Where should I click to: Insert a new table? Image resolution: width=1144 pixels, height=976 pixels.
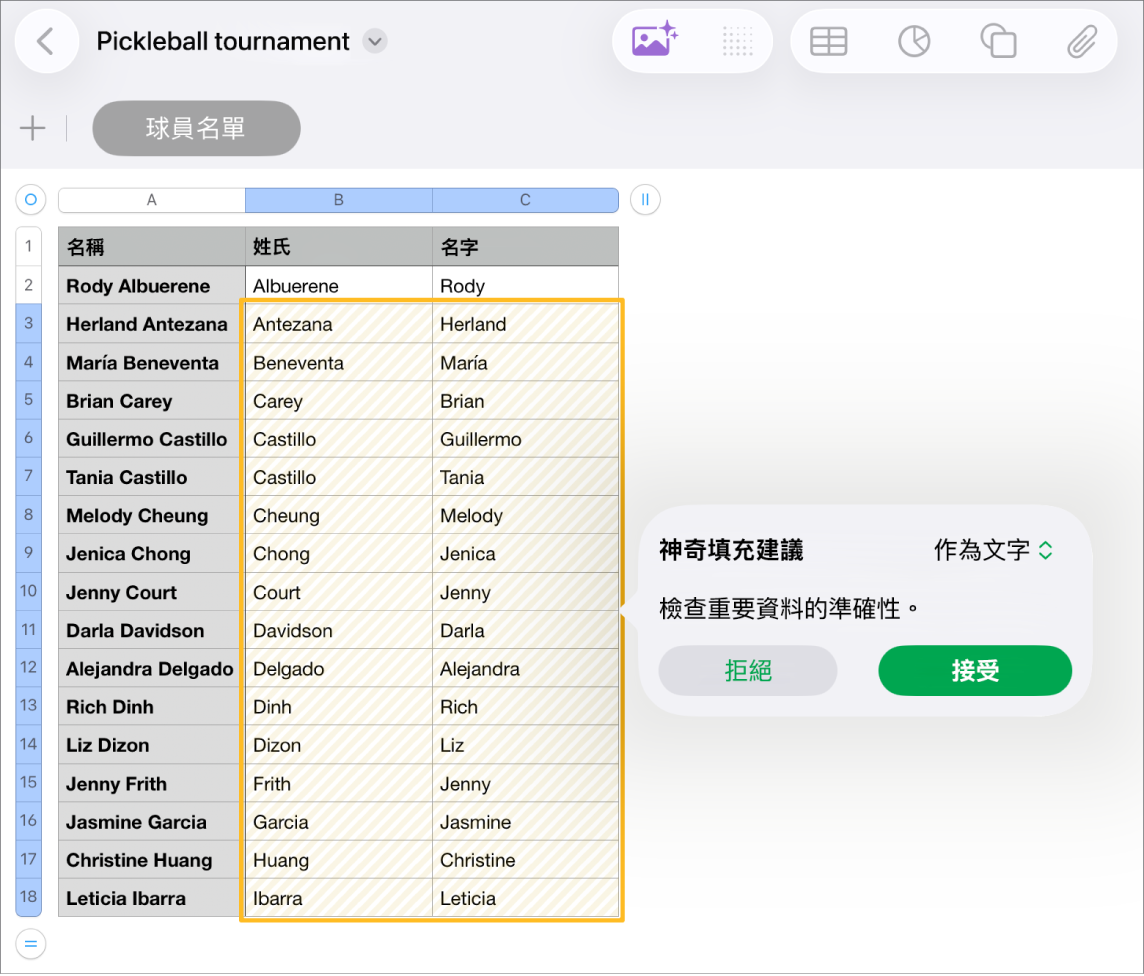(x=830, y=41)
